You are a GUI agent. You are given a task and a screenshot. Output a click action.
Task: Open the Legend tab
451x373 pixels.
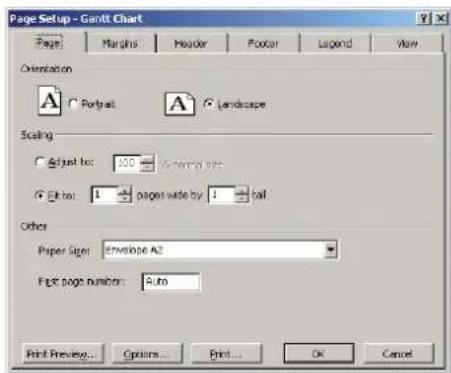pos(335,43)
